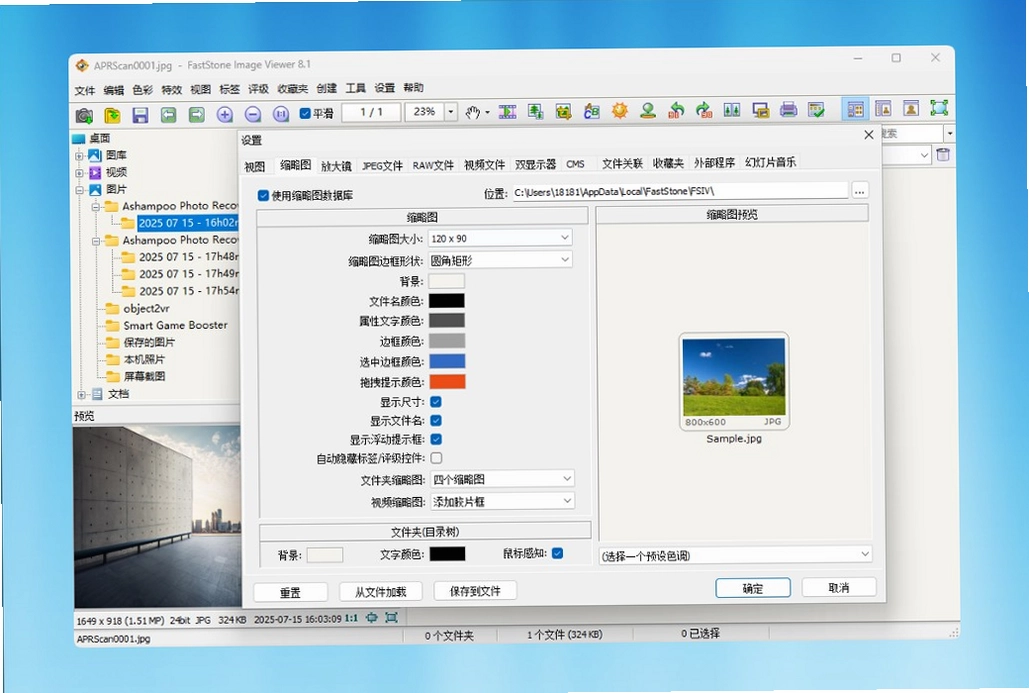Click the clone stamp toolbar icon

tap(648, 110)
